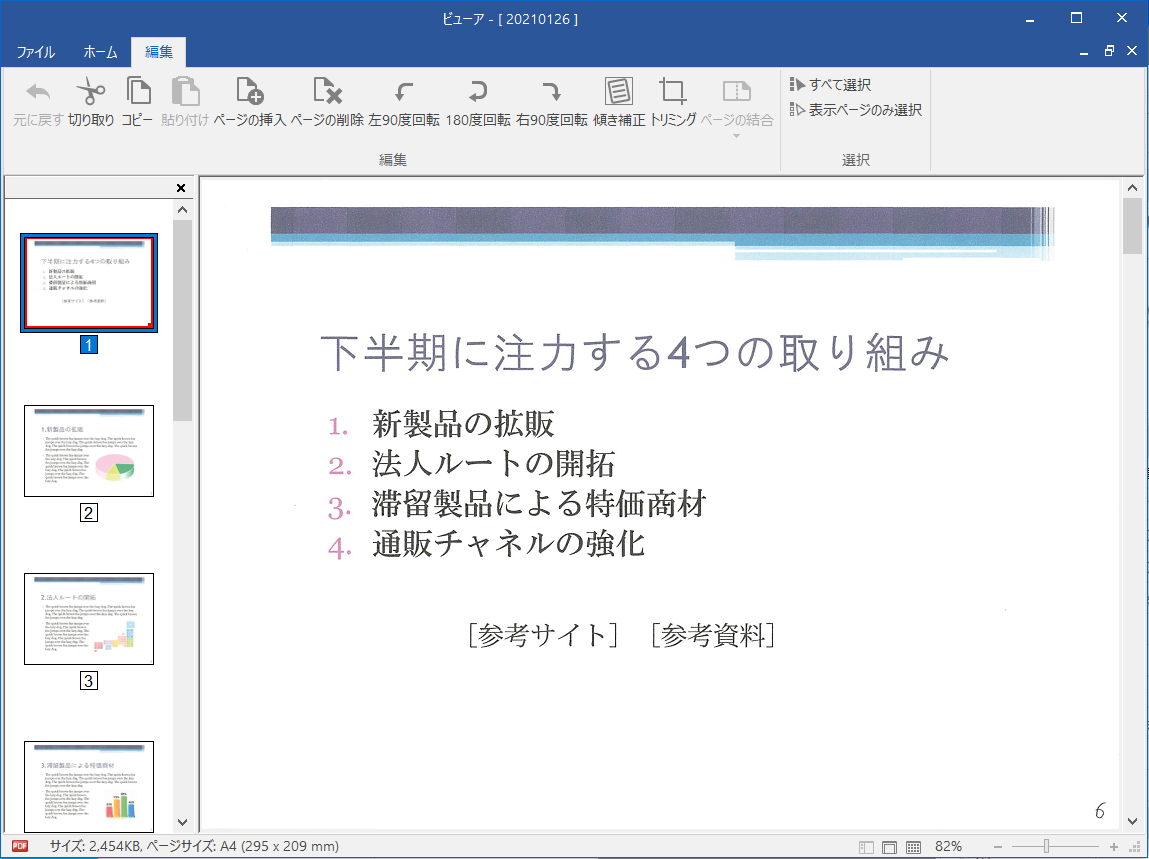Screen dimensions: 1149x859
Task: Rotate the page right 90 degrees
Action: 551,101
